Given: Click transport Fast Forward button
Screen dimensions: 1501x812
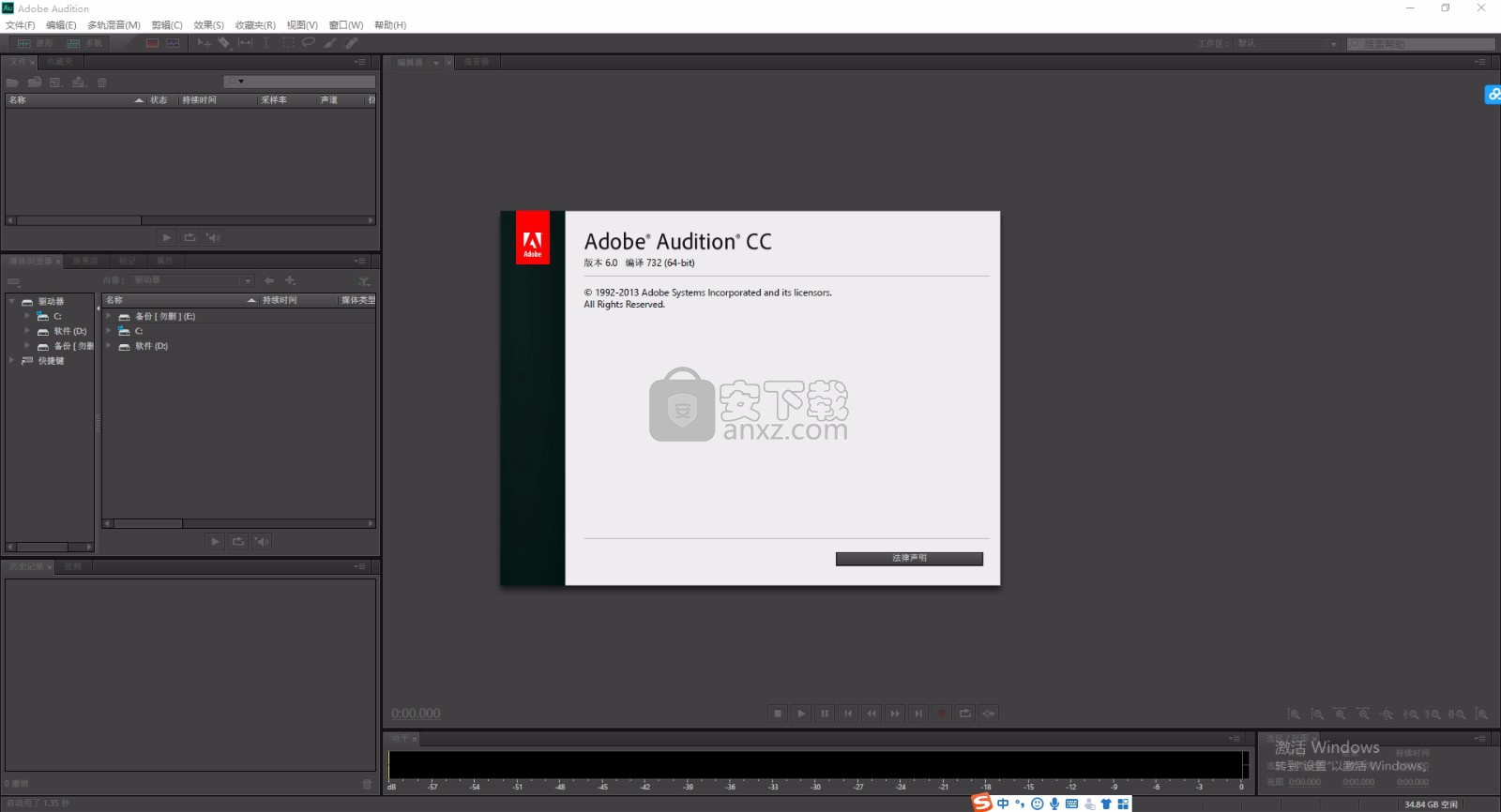Looking at the screenshot, I should [895, 714].
